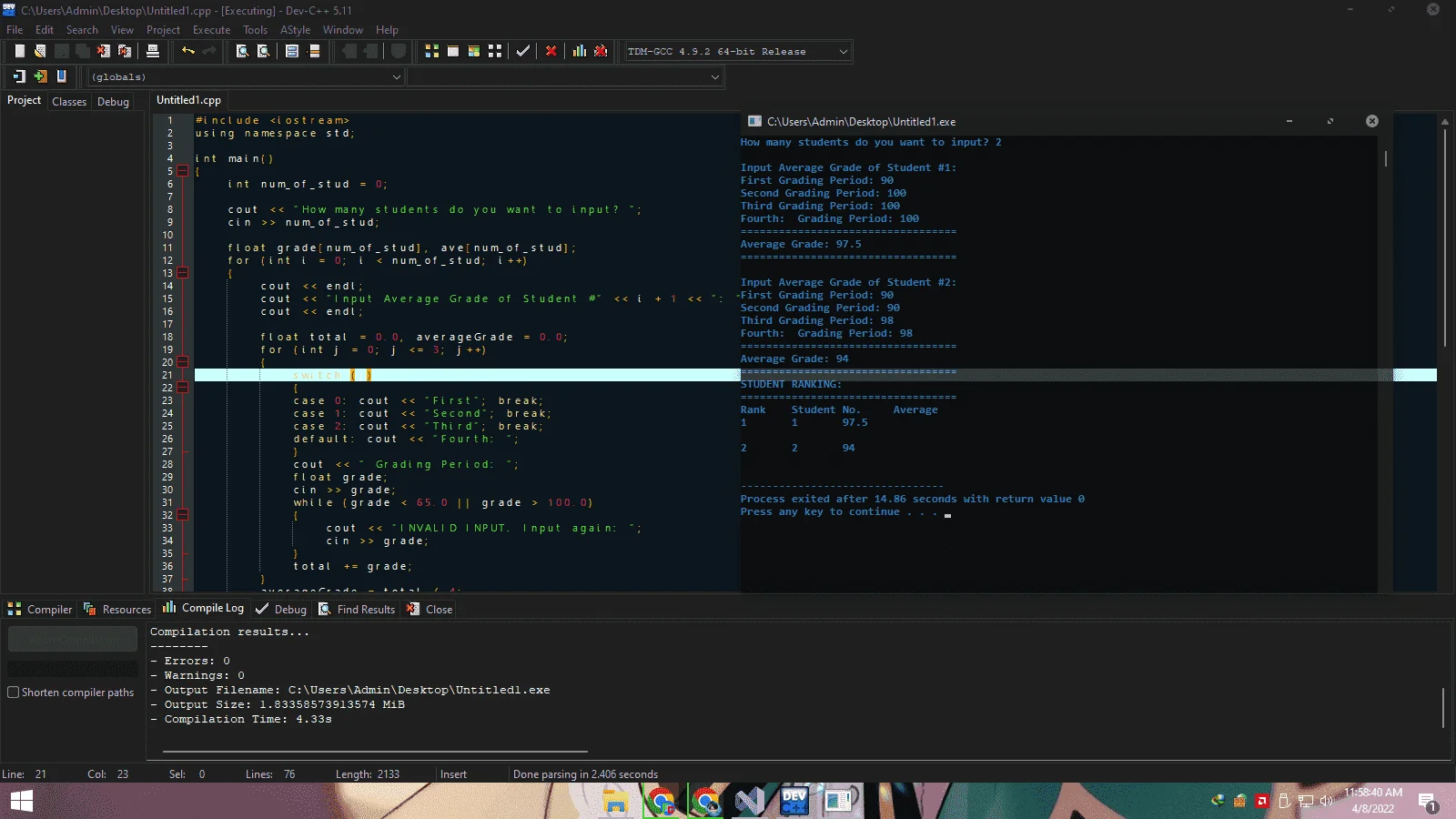Click the Close file toolbar icon

tap(104, 51)
